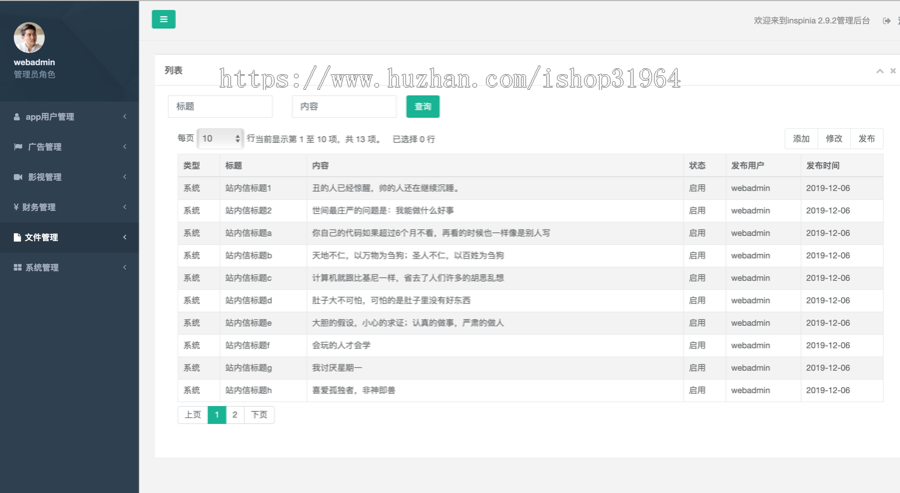Toggle sidebar with the green hamburger button
900x493 pixels.
(164, 20)
